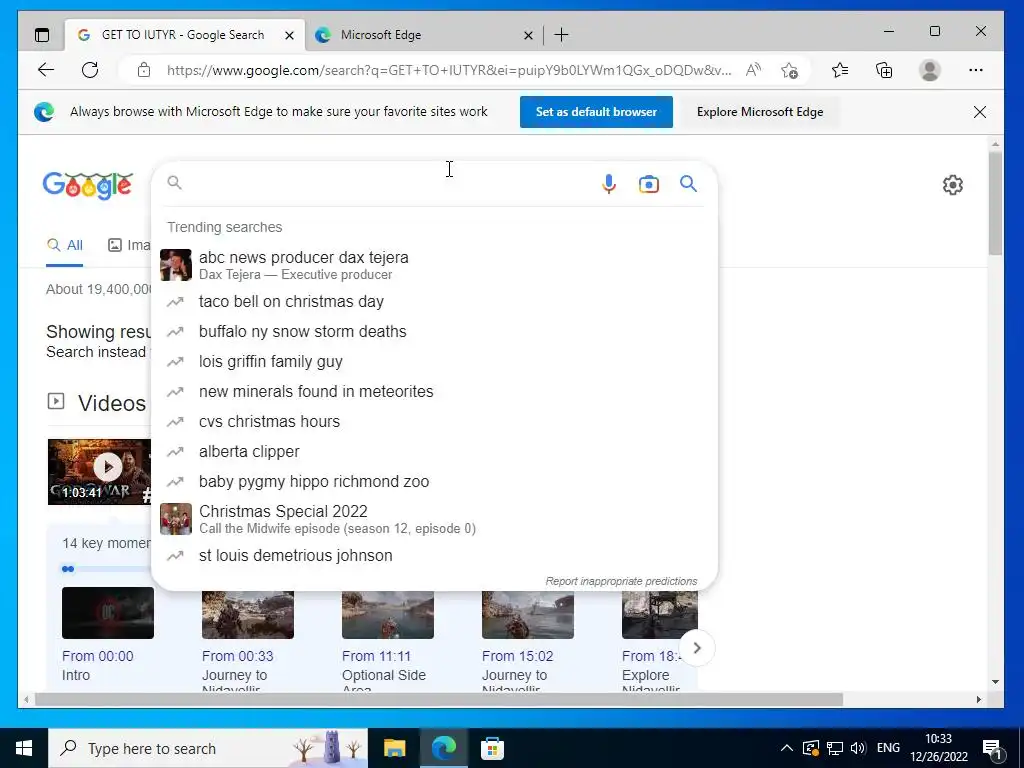
Task: Open the Collections icon
Action: pos(884,70)
